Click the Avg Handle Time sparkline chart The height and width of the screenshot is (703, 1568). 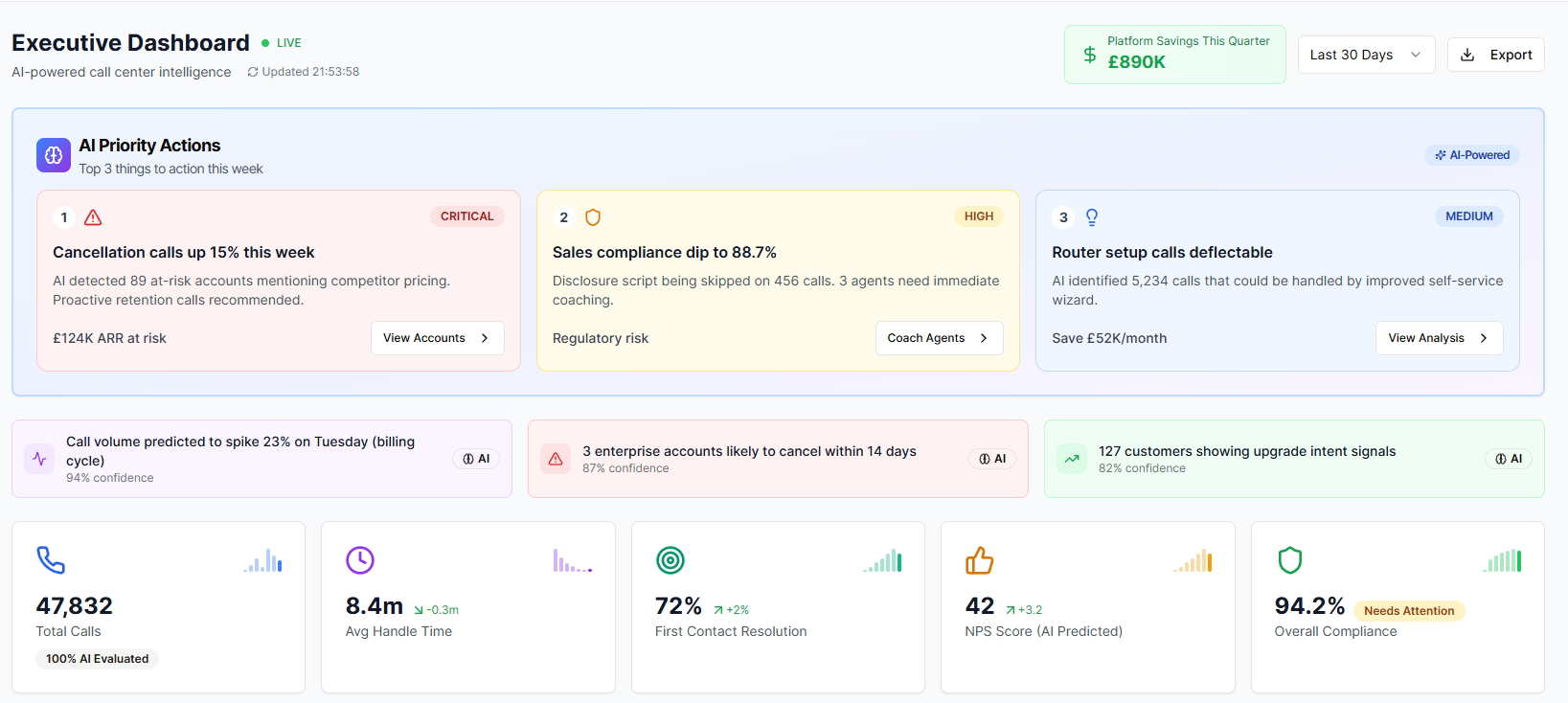(573, 560)
